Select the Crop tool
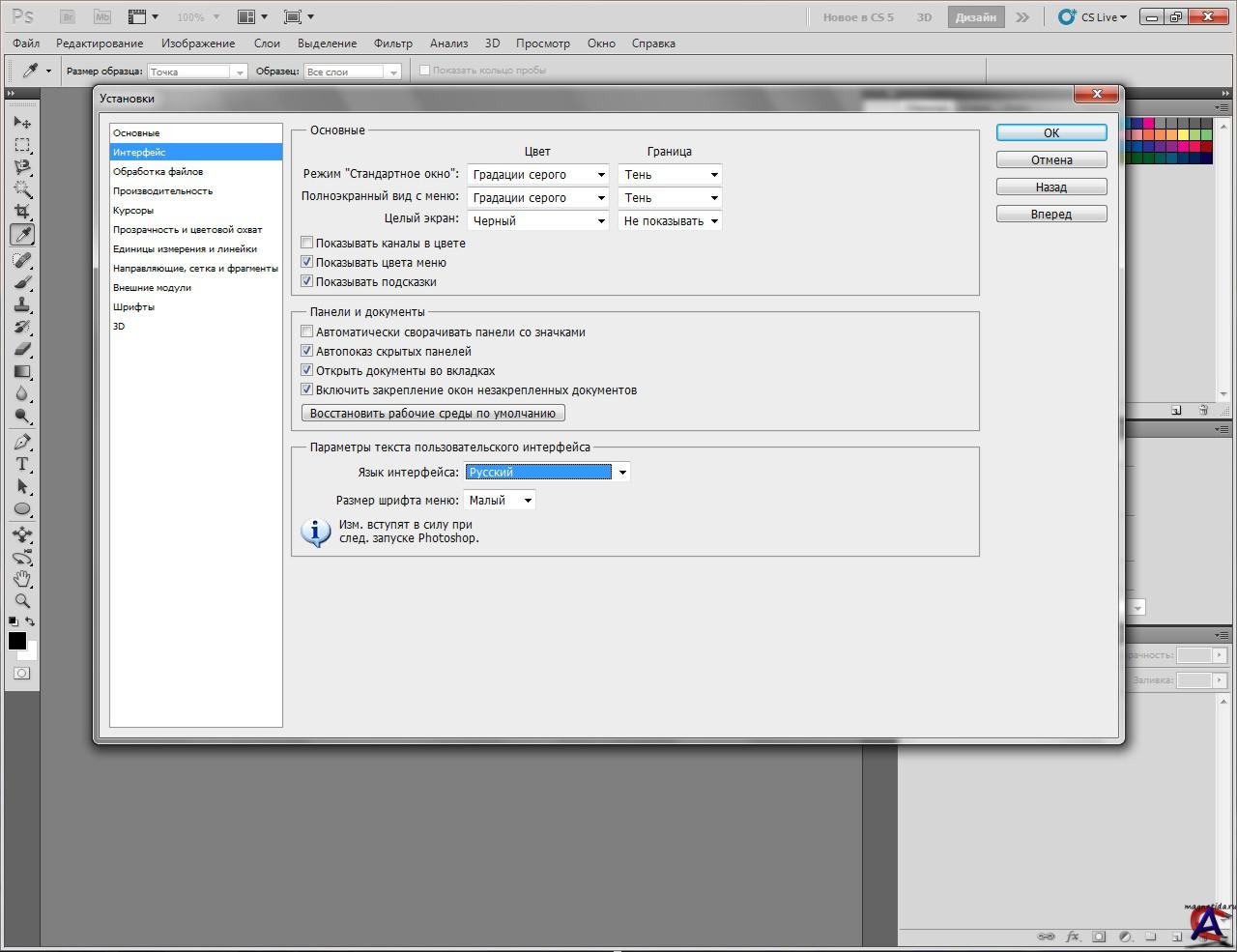 [x=22, y=211]
